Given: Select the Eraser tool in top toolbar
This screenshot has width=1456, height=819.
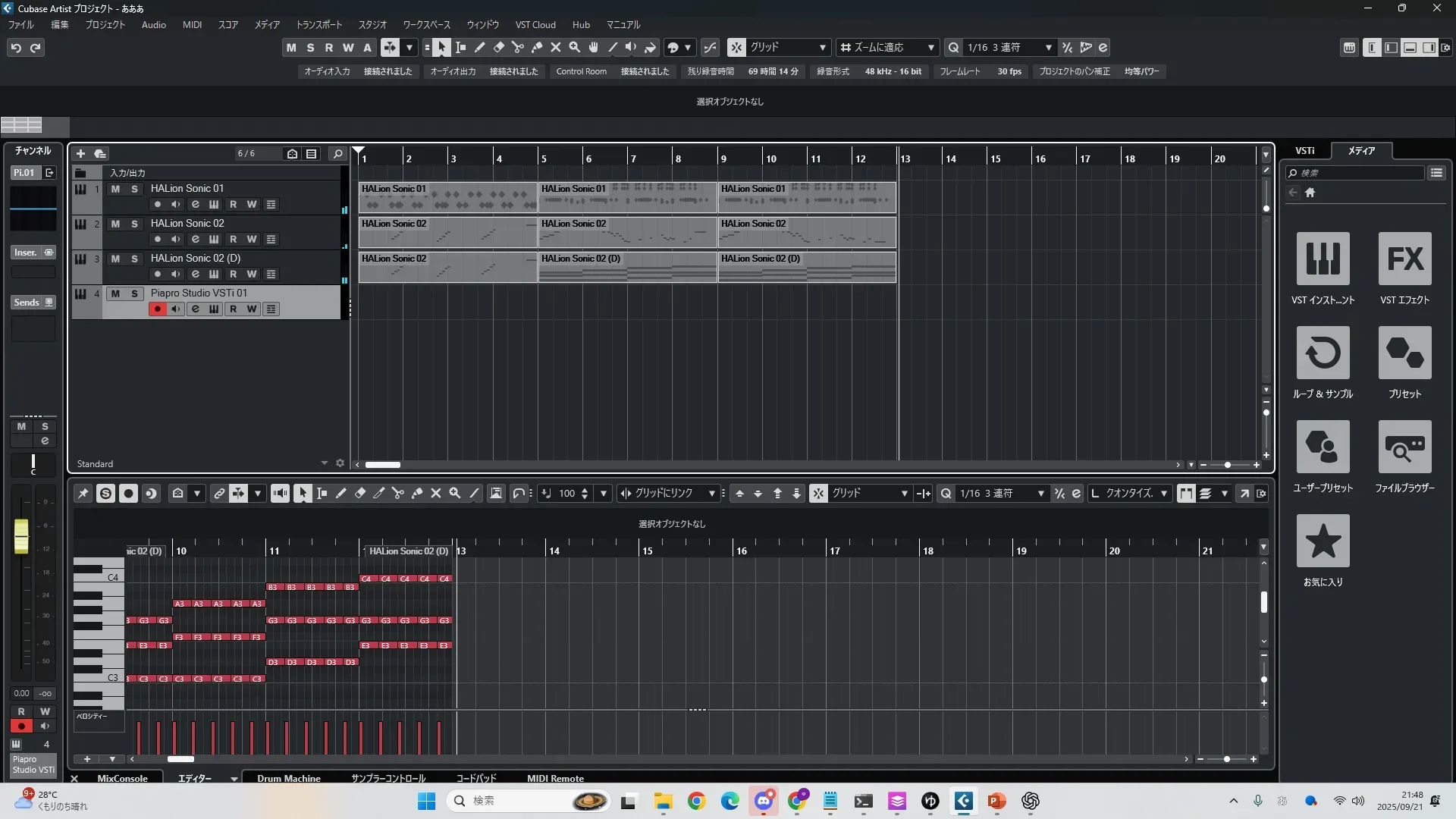Looking at the screenshot, I should (x=499, y=47).
